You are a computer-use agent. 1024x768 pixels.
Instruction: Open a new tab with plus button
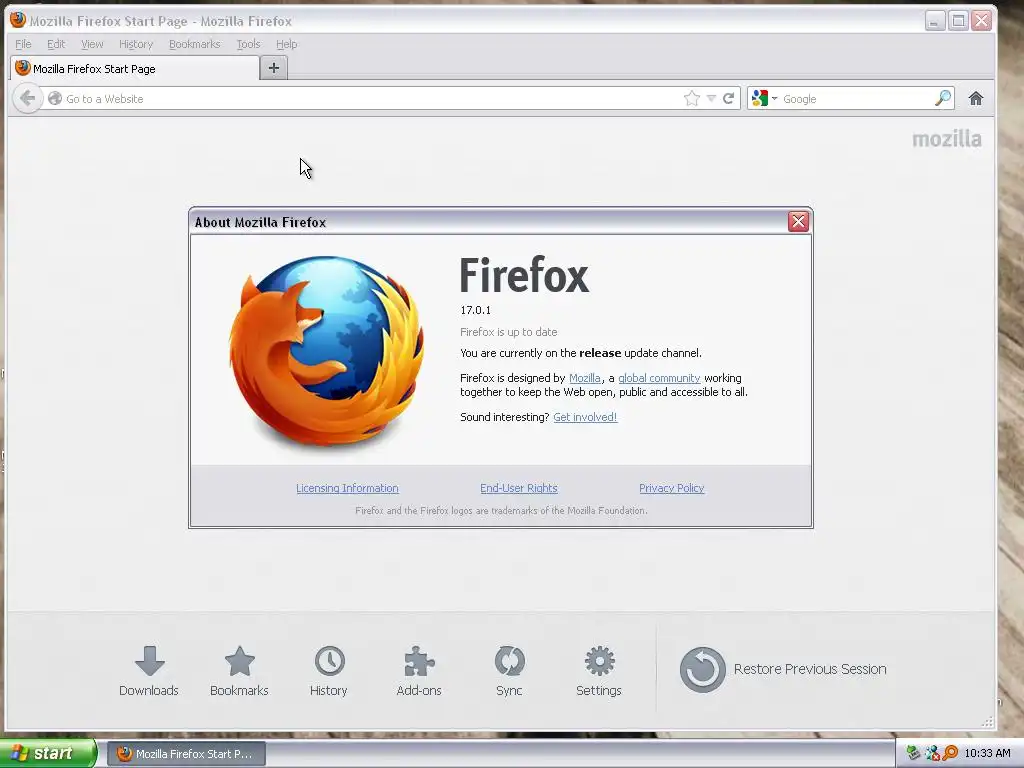(274, 68)
